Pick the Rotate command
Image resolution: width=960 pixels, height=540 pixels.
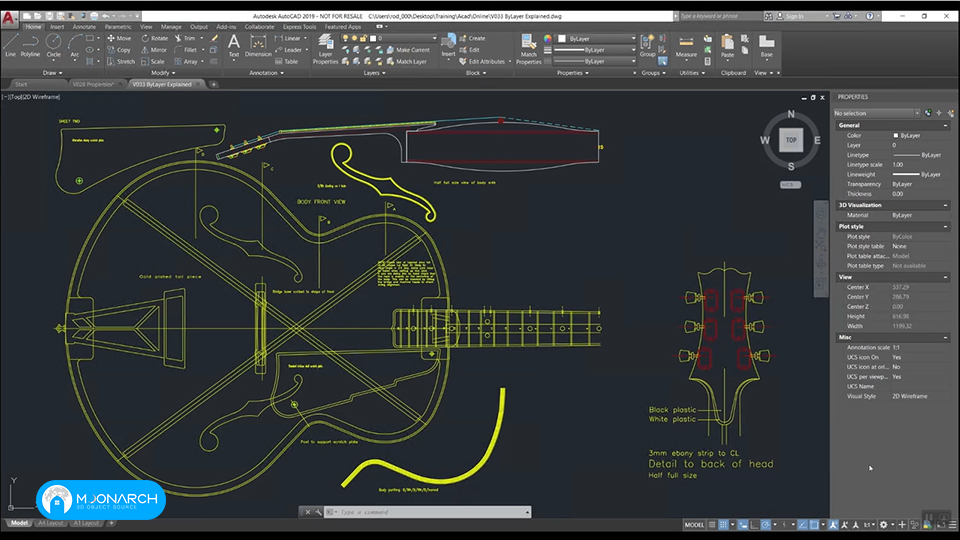point(154,38)
